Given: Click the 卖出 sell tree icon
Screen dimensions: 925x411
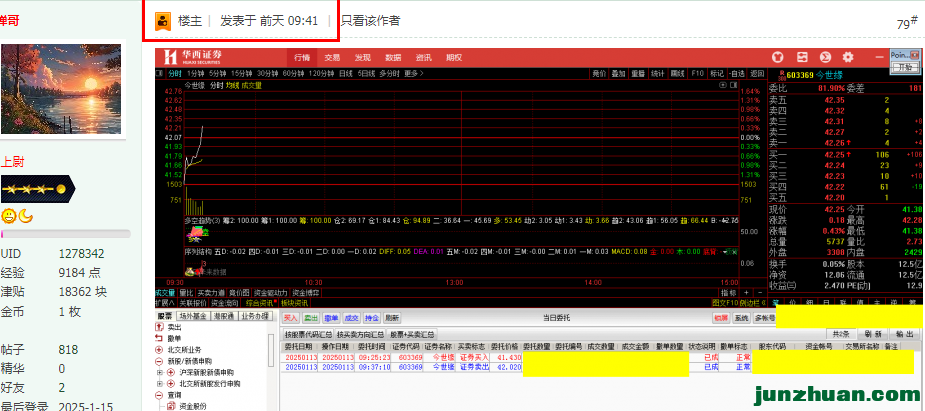Looking at the screenshot, I should [x=158, y=327].
